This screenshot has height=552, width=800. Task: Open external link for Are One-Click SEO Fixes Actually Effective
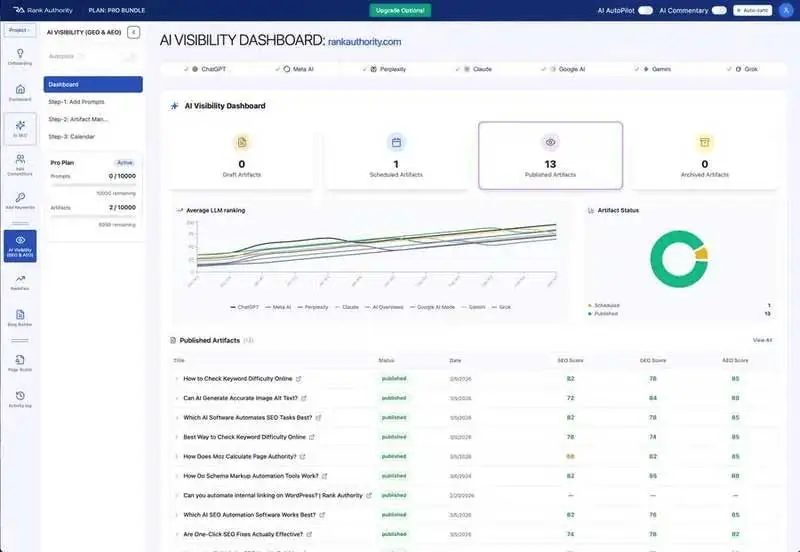pos(309,535)
